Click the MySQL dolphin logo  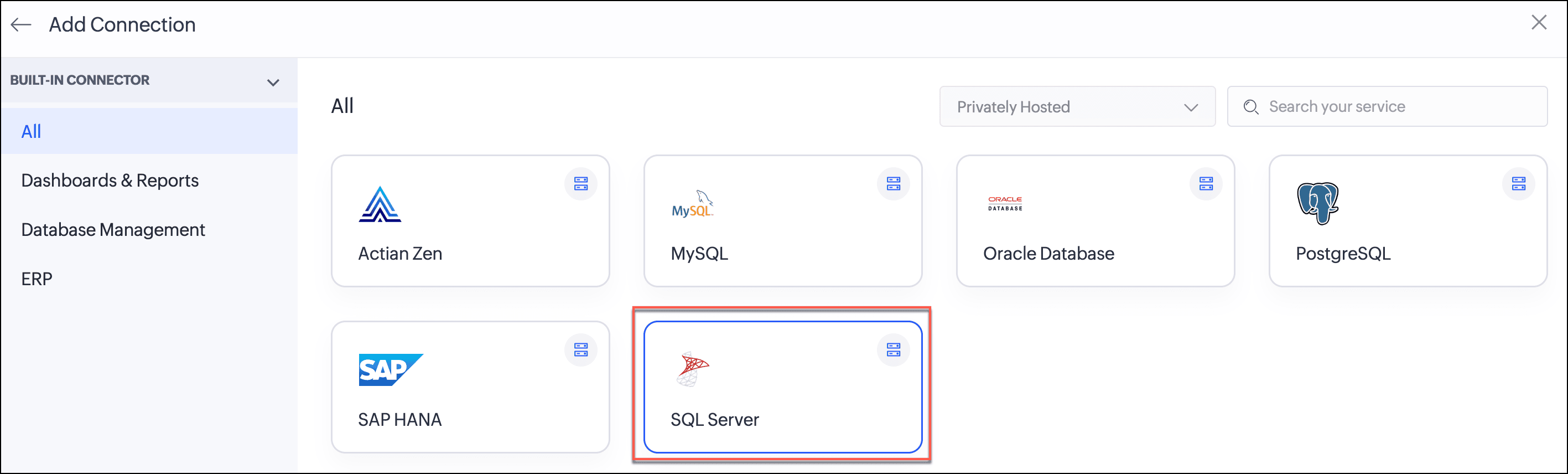(692, 203)
